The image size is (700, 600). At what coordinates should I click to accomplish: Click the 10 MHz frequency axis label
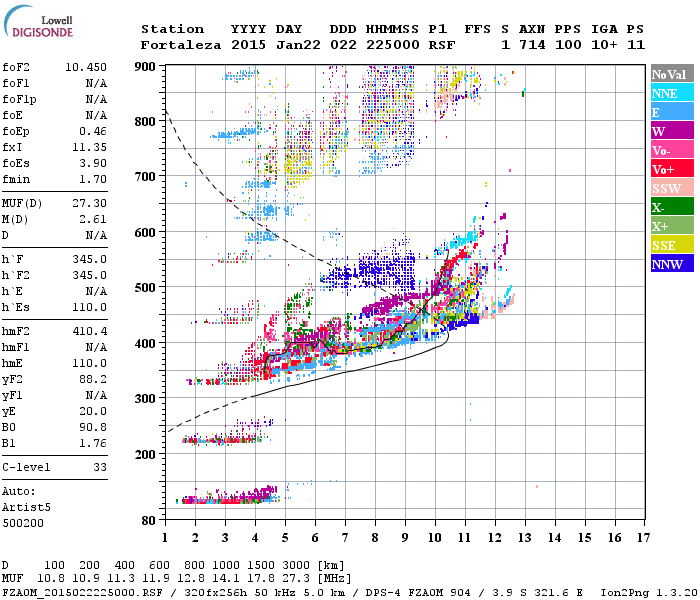(435, 538)
